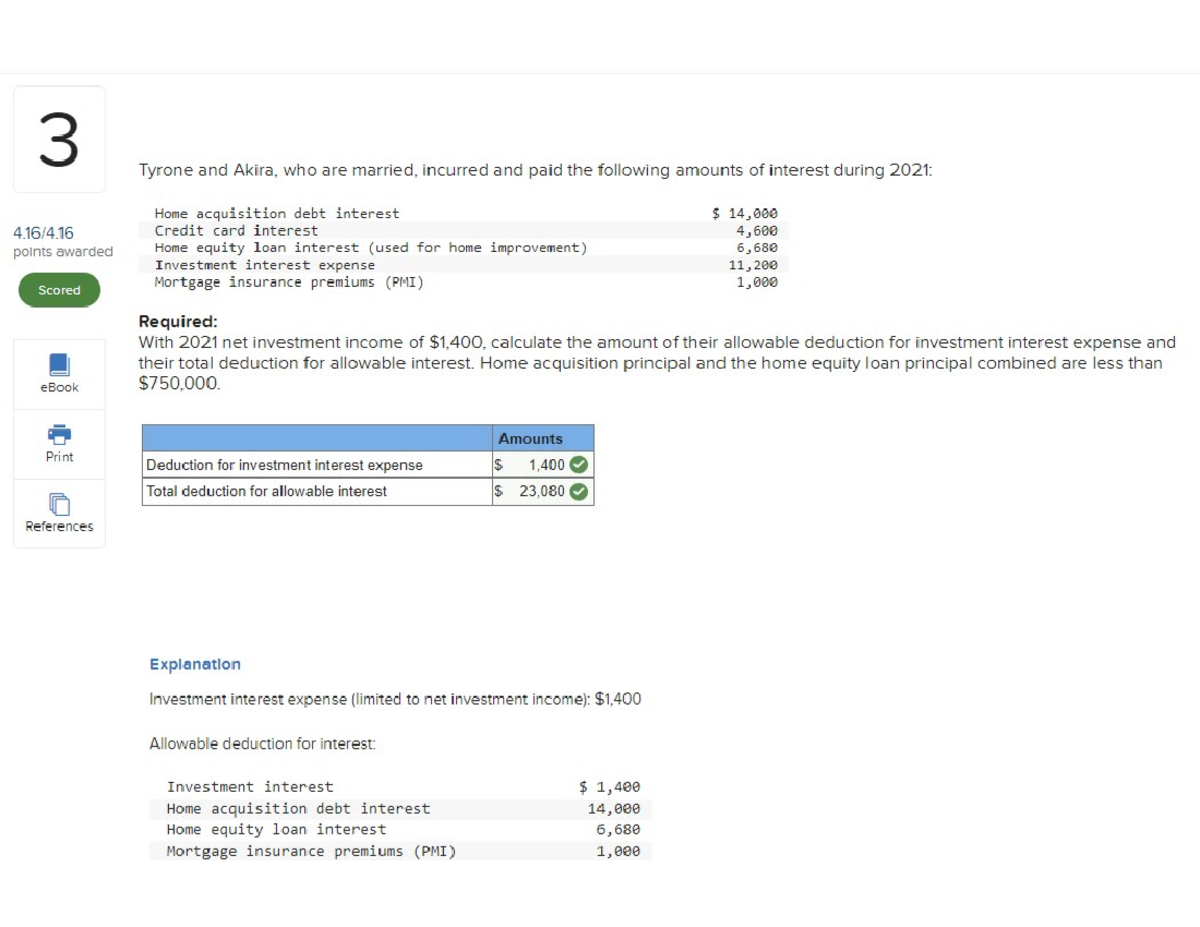
Task: Click 'Deduction for investment interest expense' answer row label
Action: (284, 465)
